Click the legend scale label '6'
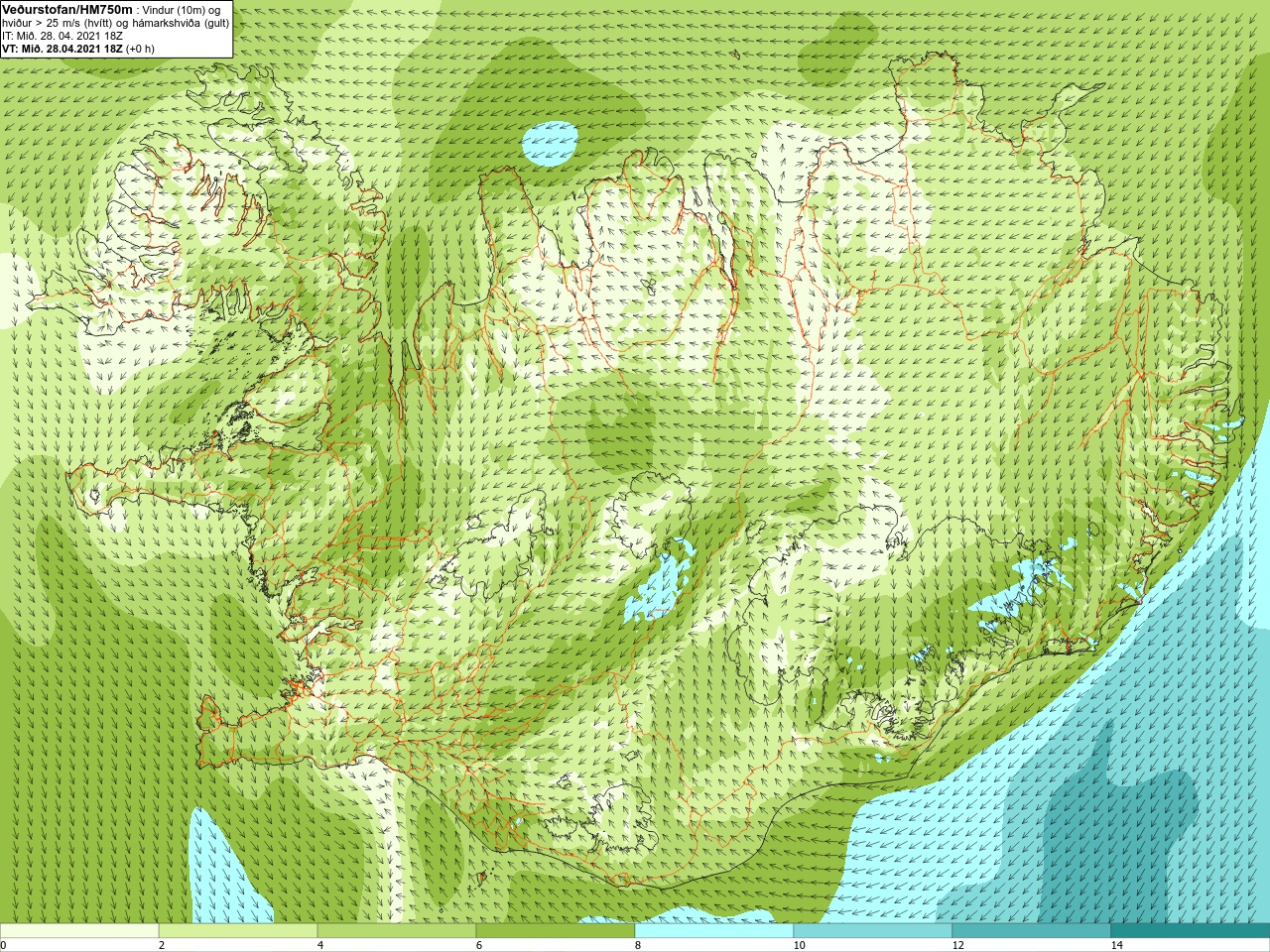This screenshot has height=952, width=1270. (479, 945)
